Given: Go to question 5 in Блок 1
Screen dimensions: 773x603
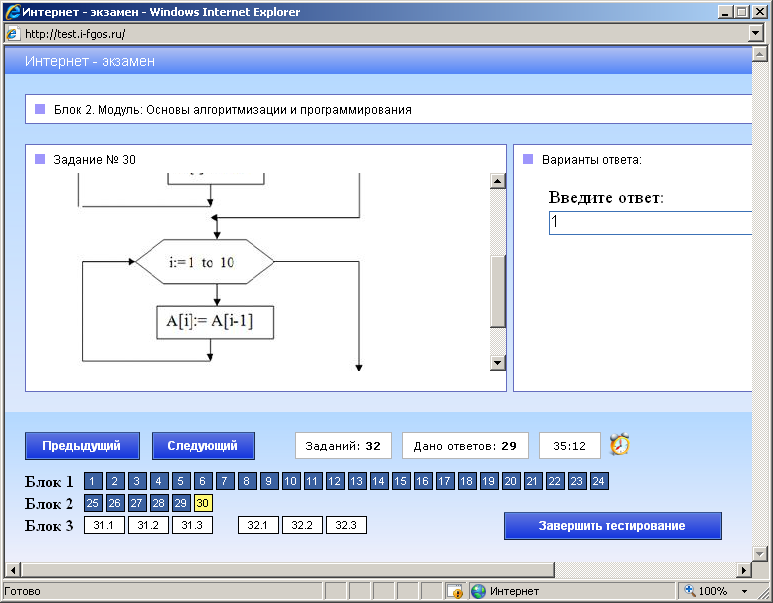Looking at the screenshot, I should (180, 481).
